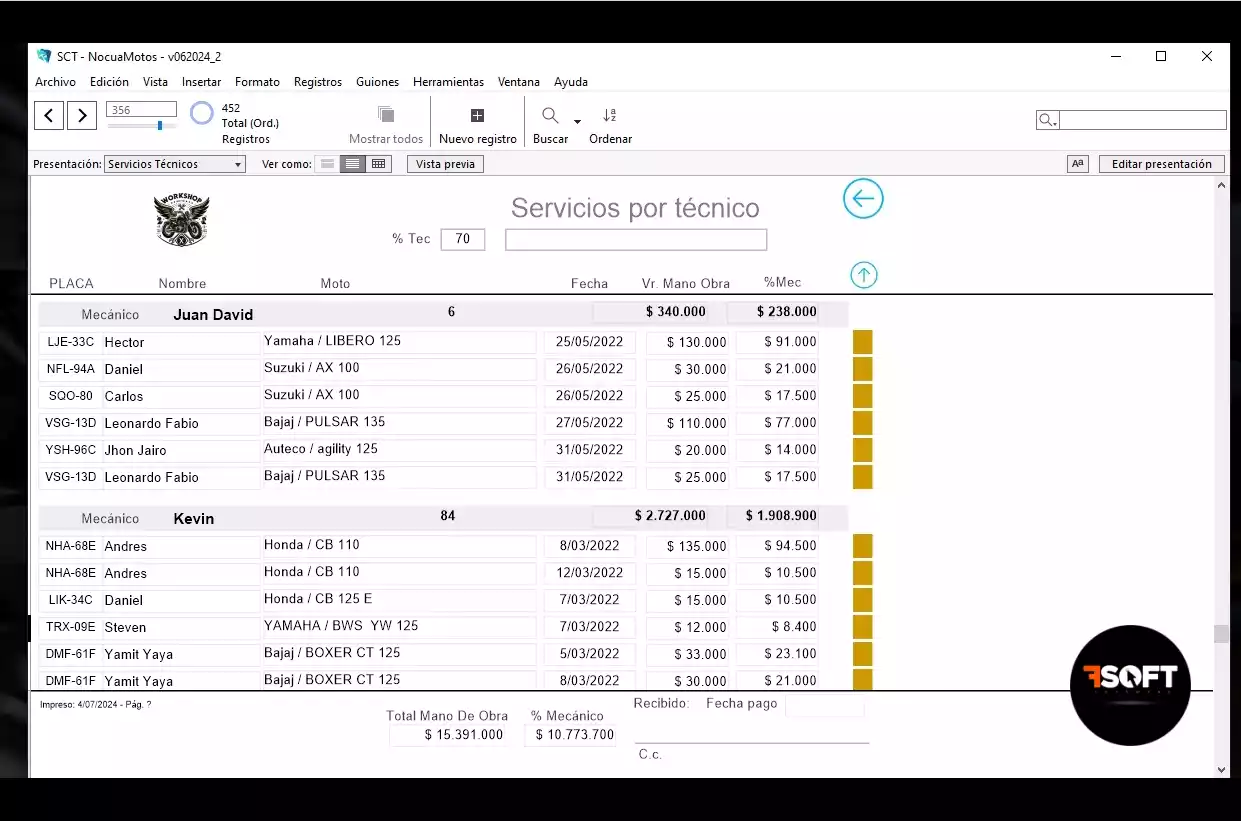Image resolution: width=1241 pixels, height=821 pixels.
Task: Click the Editar presentación button
Action: [x=1161, y=164]
